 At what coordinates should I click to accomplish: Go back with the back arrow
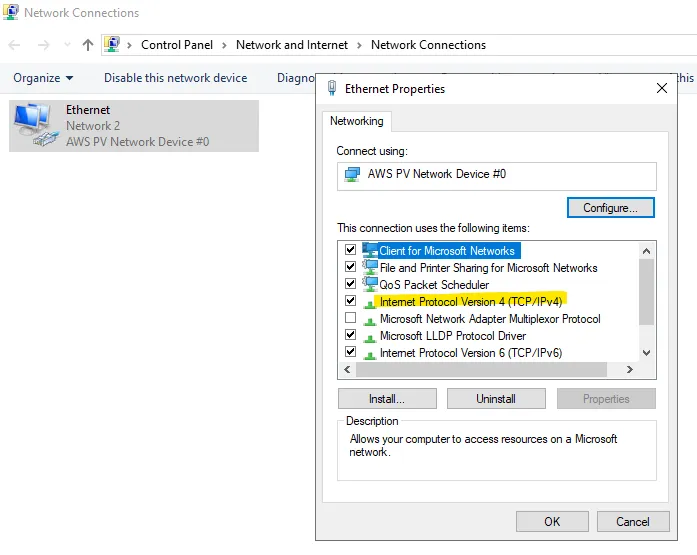click(x=14, y=45)
